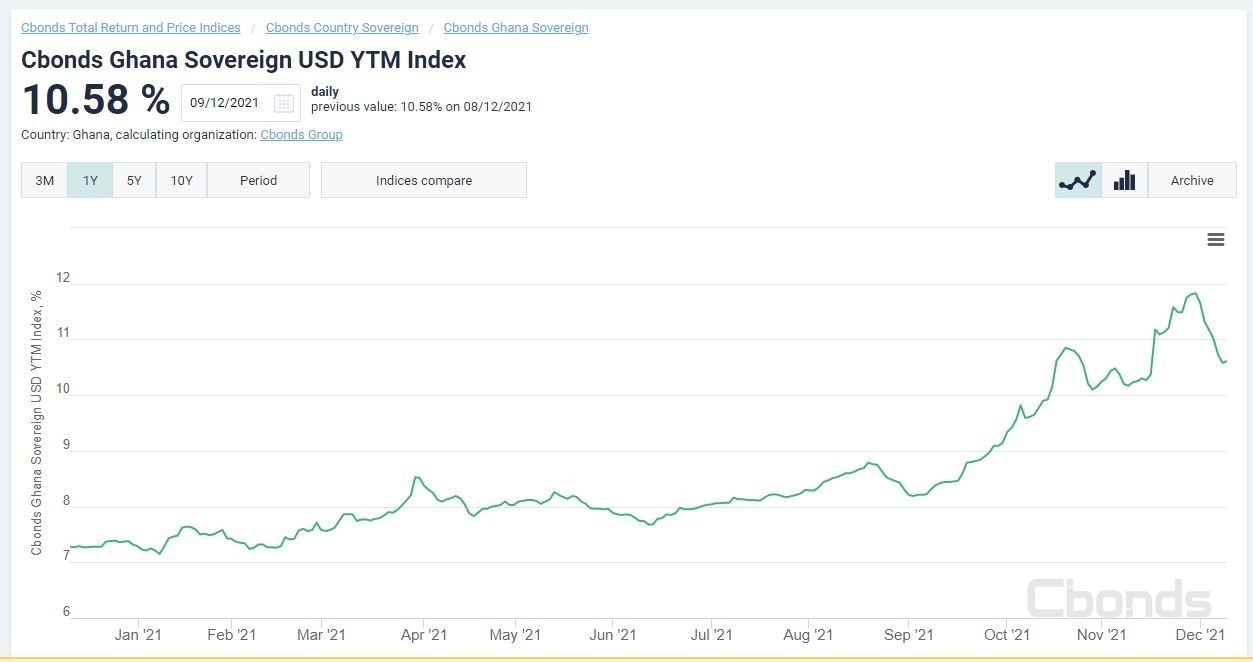Image resolution: width=1253 pixels, height=662 pixels.
Task: Click the Feb '21 axis label
Action: [233, 635]
